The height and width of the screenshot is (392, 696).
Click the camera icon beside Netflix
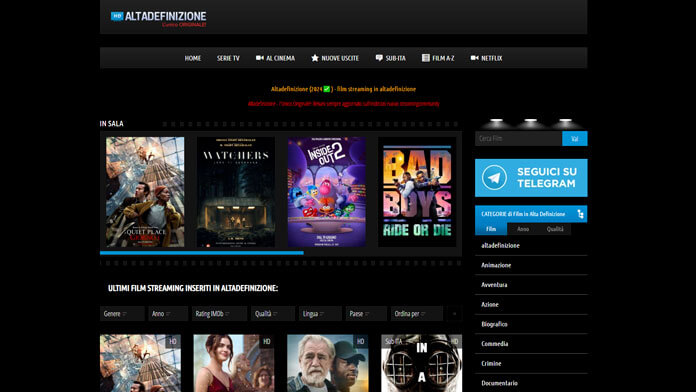(475, 58)
